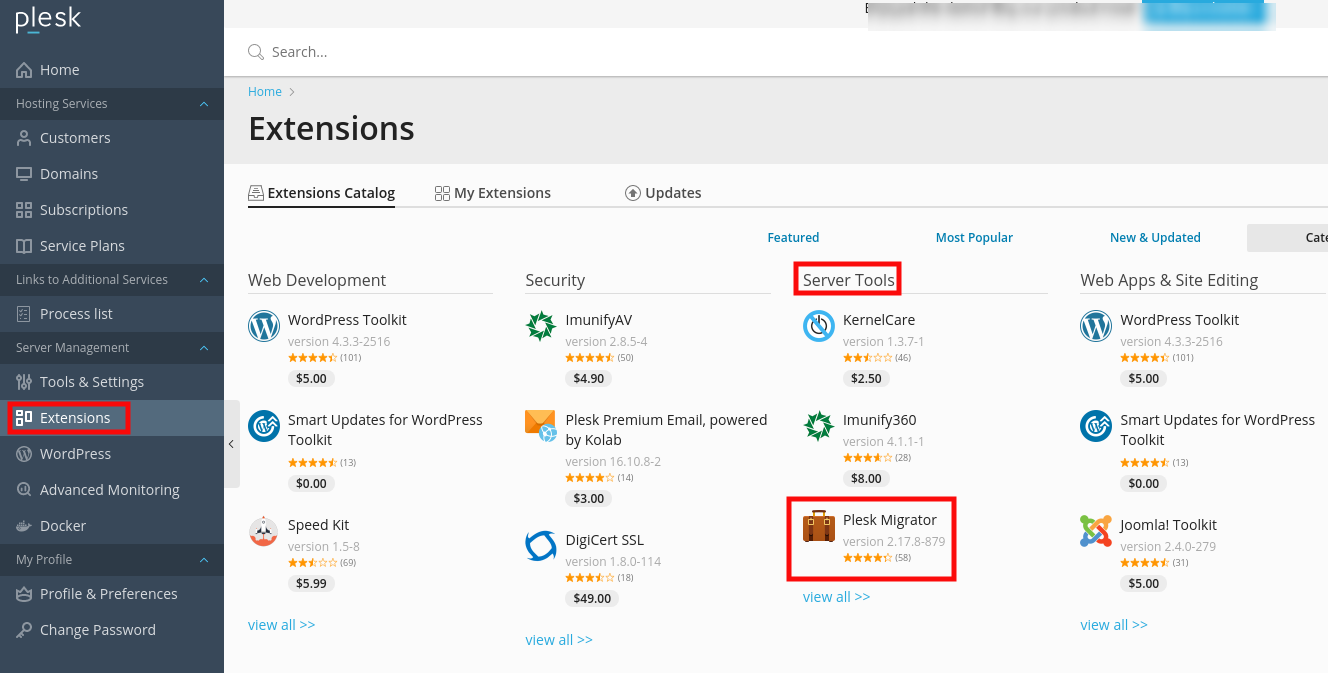1328x673 pixels.
Task: Click Plesk Migrator star rating
Action: 868,557
